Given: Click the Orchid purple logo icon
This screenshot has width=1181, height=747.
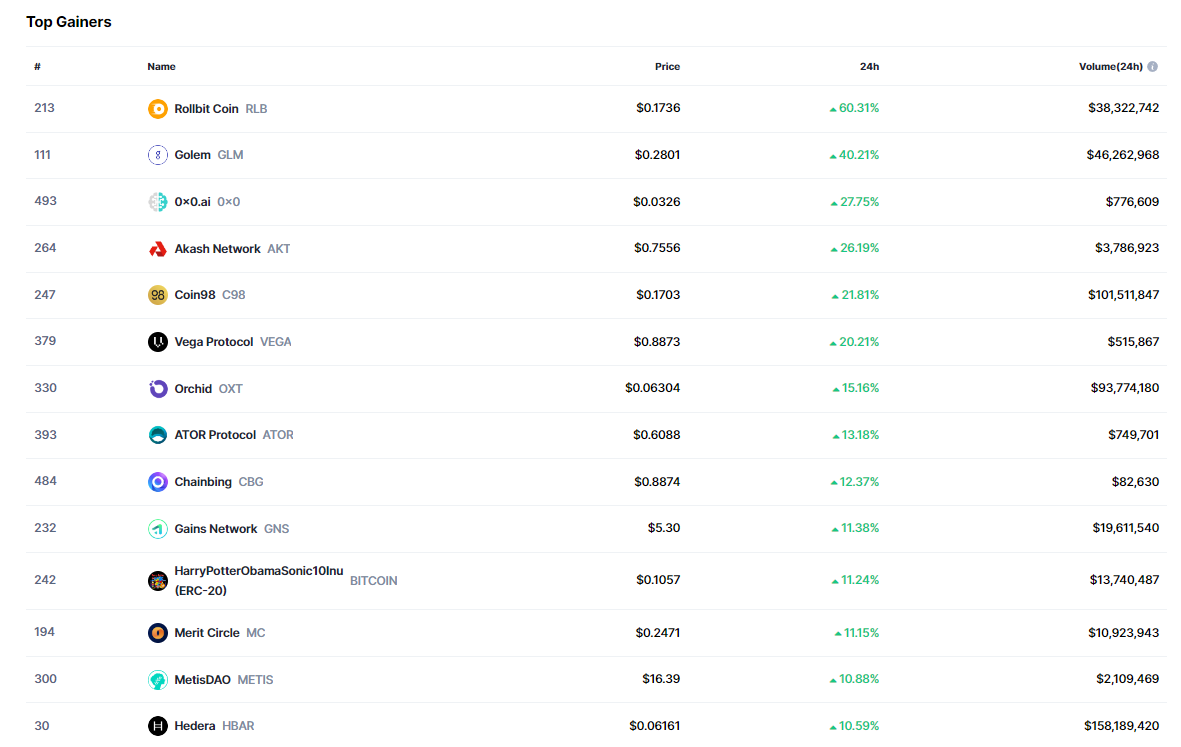Looking at the screenshot, I should 158,389.
